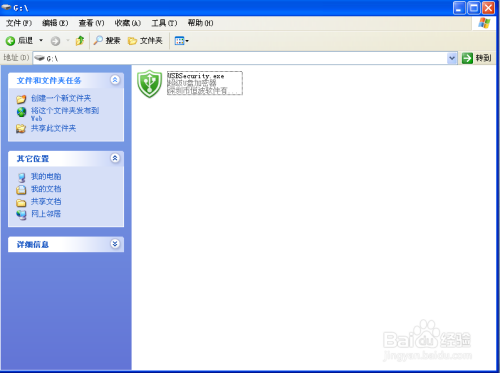This screenshot has height=373, width=500.
Task: Click the new-folder icon in tasks panel
Action: pos(21,99)
